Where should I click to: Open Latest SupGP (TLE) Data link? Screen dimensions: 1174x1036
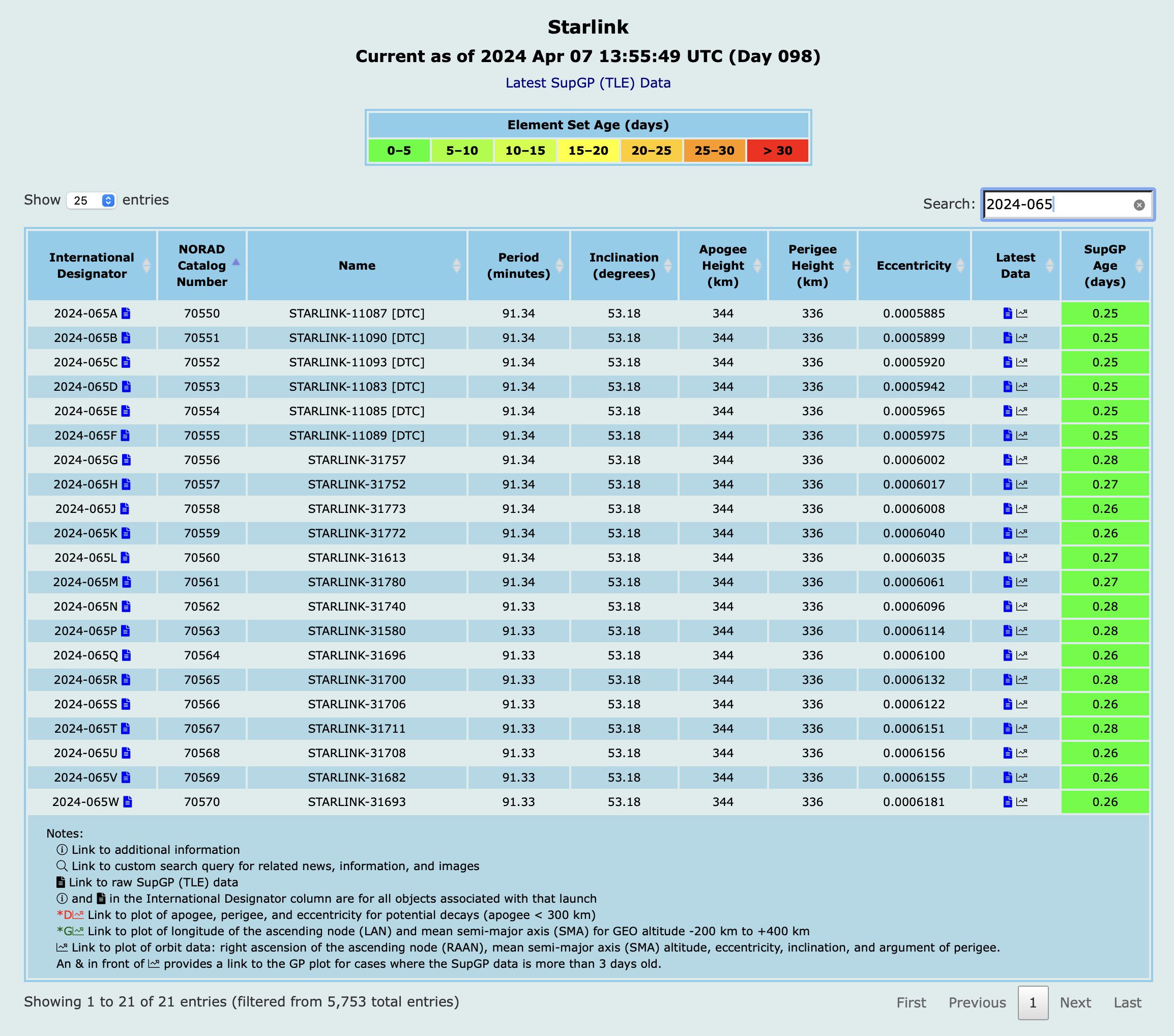588,83
